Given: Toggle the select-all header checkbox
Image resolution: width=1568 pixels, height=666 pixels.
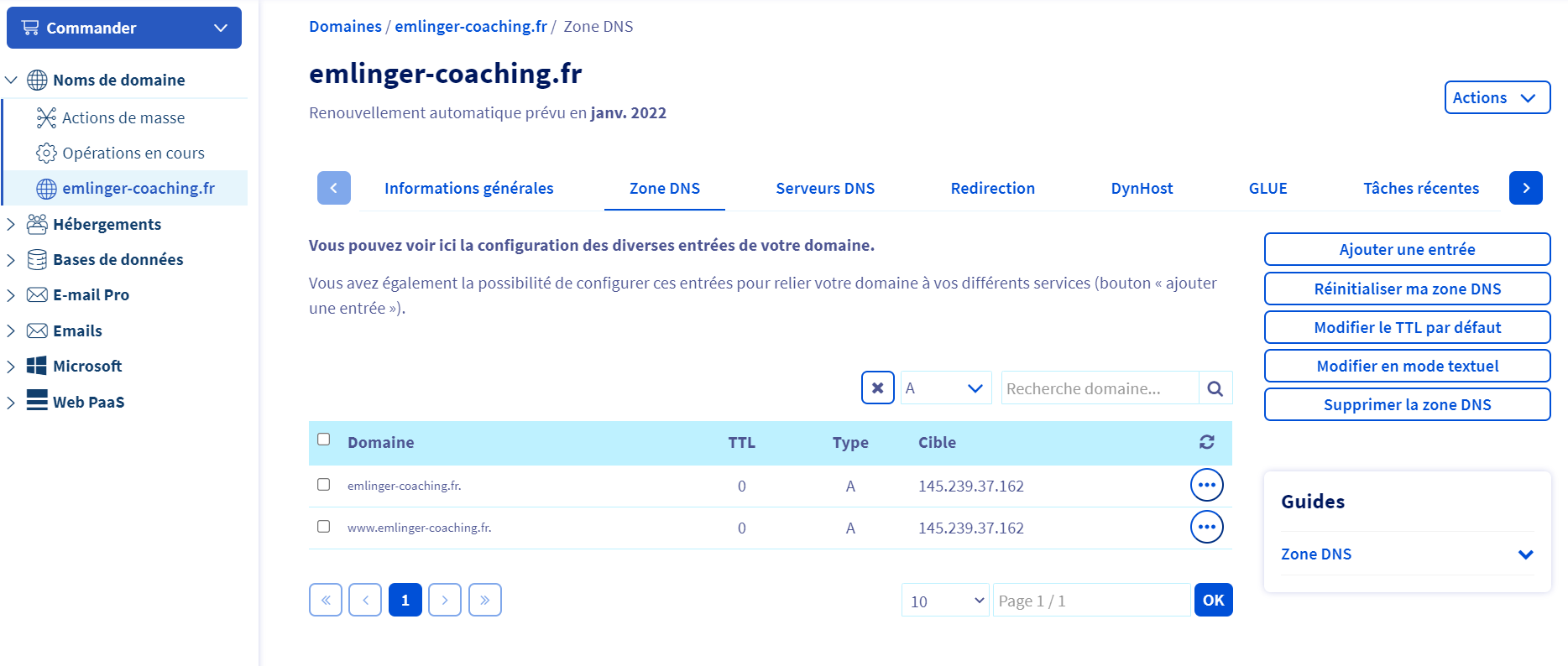Looking at the screenshot, I should 324,440.
